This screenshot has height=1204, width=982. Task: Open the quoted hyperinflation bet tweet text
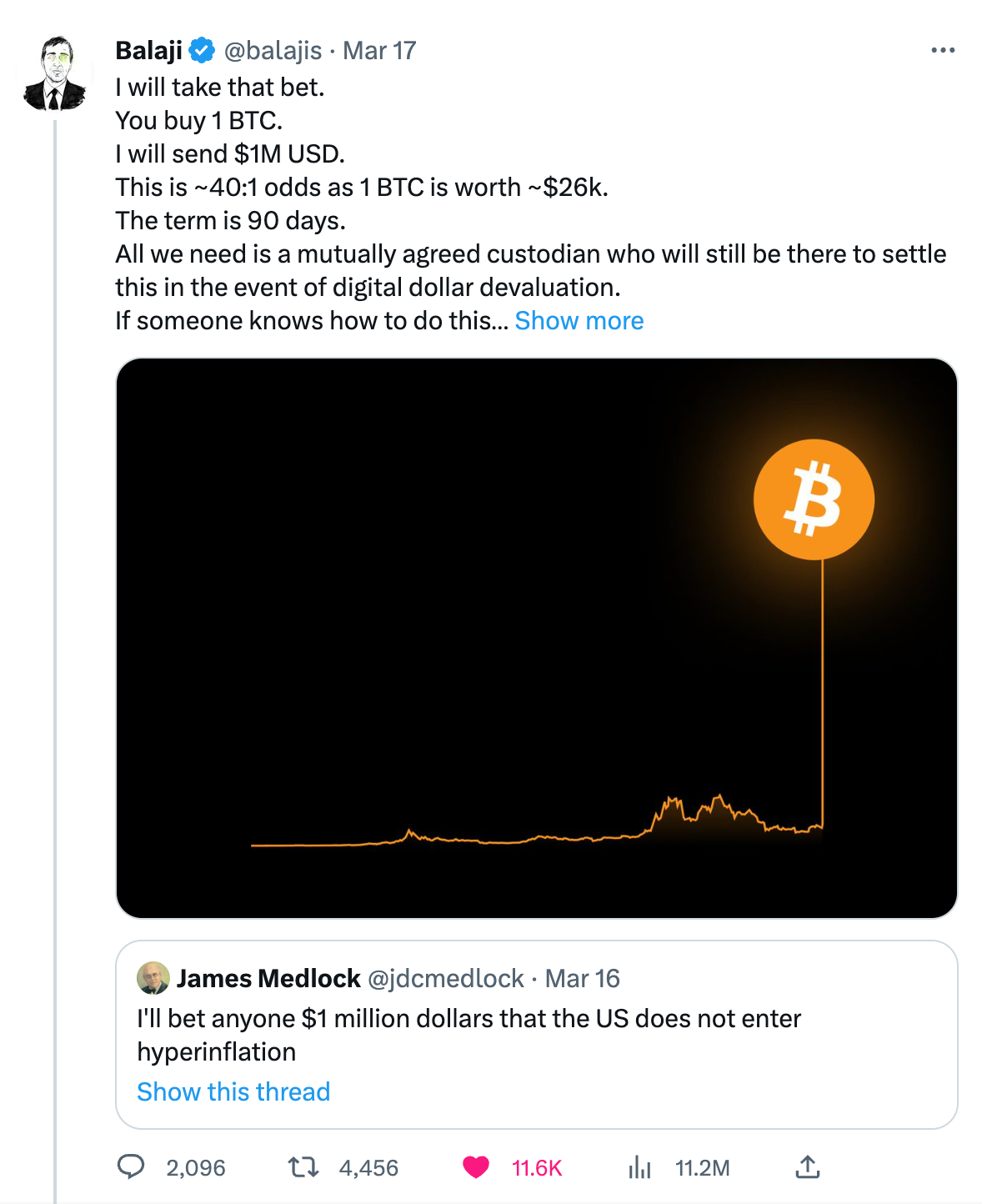click(468, 1035)
